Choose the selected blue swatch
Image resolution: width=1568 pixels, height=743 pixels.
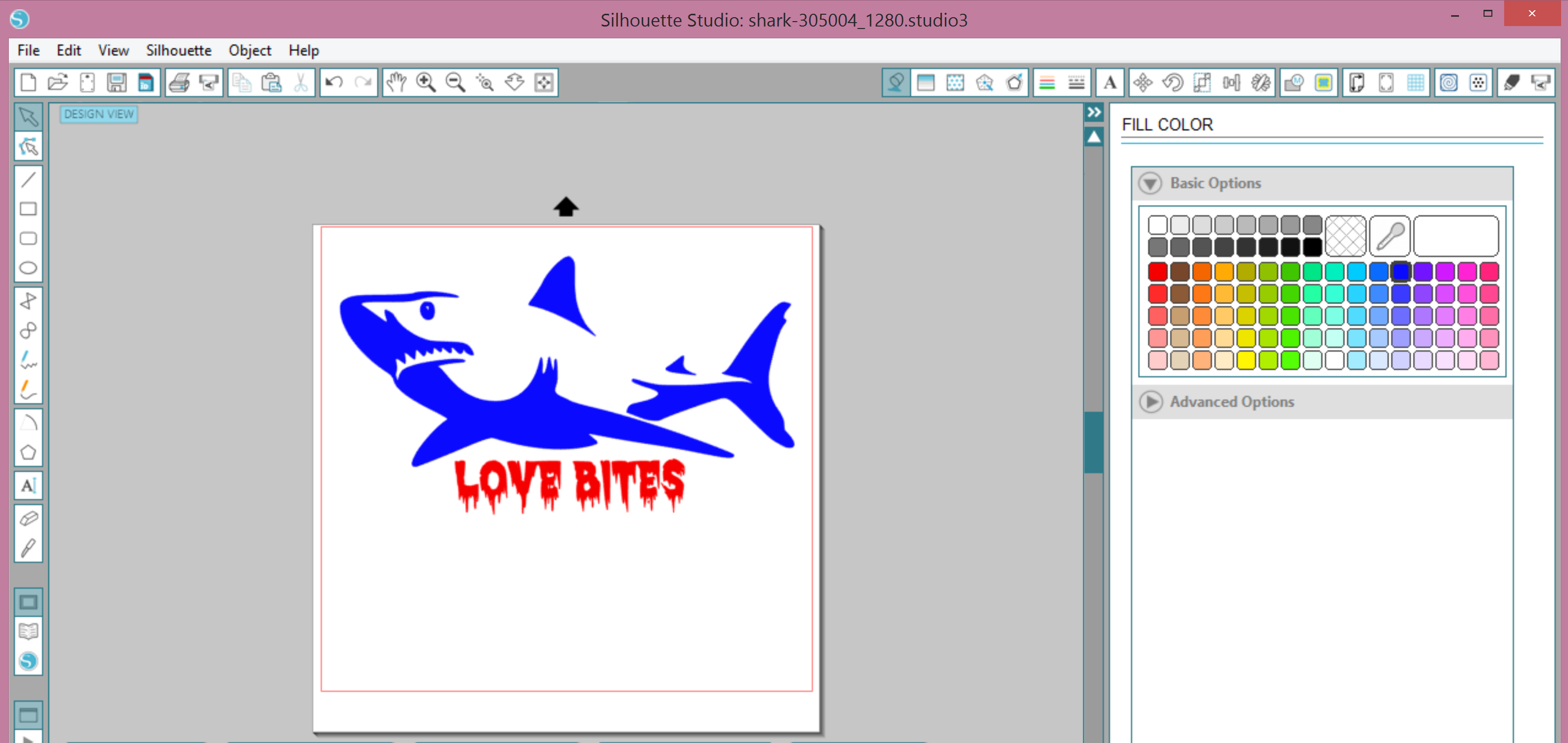pyautogui.click(x=1401, y=271)
